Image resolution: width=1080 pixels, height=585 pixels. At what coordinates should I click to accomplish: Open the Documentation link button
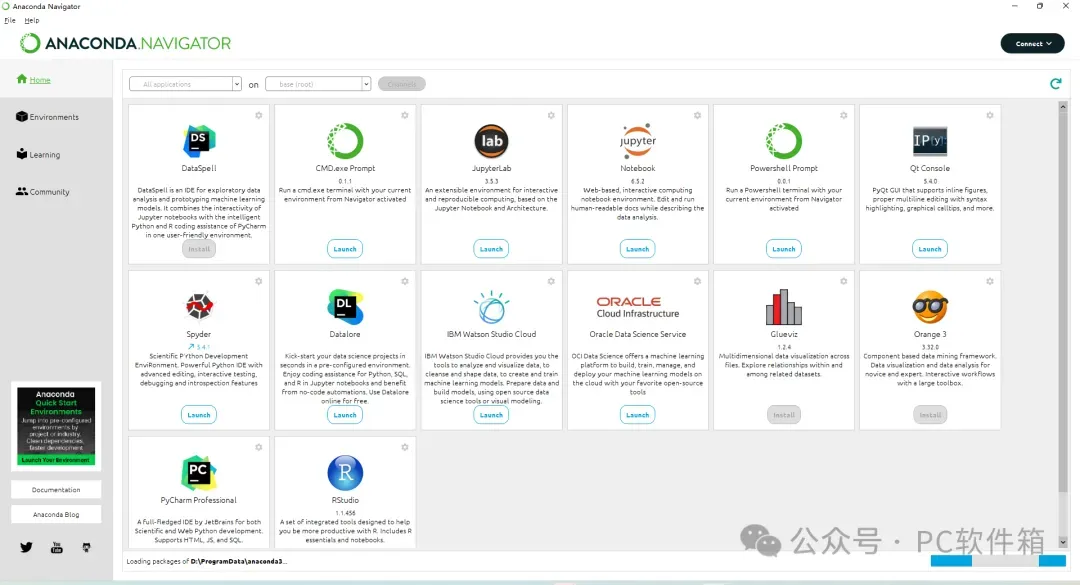click(56, 490)
